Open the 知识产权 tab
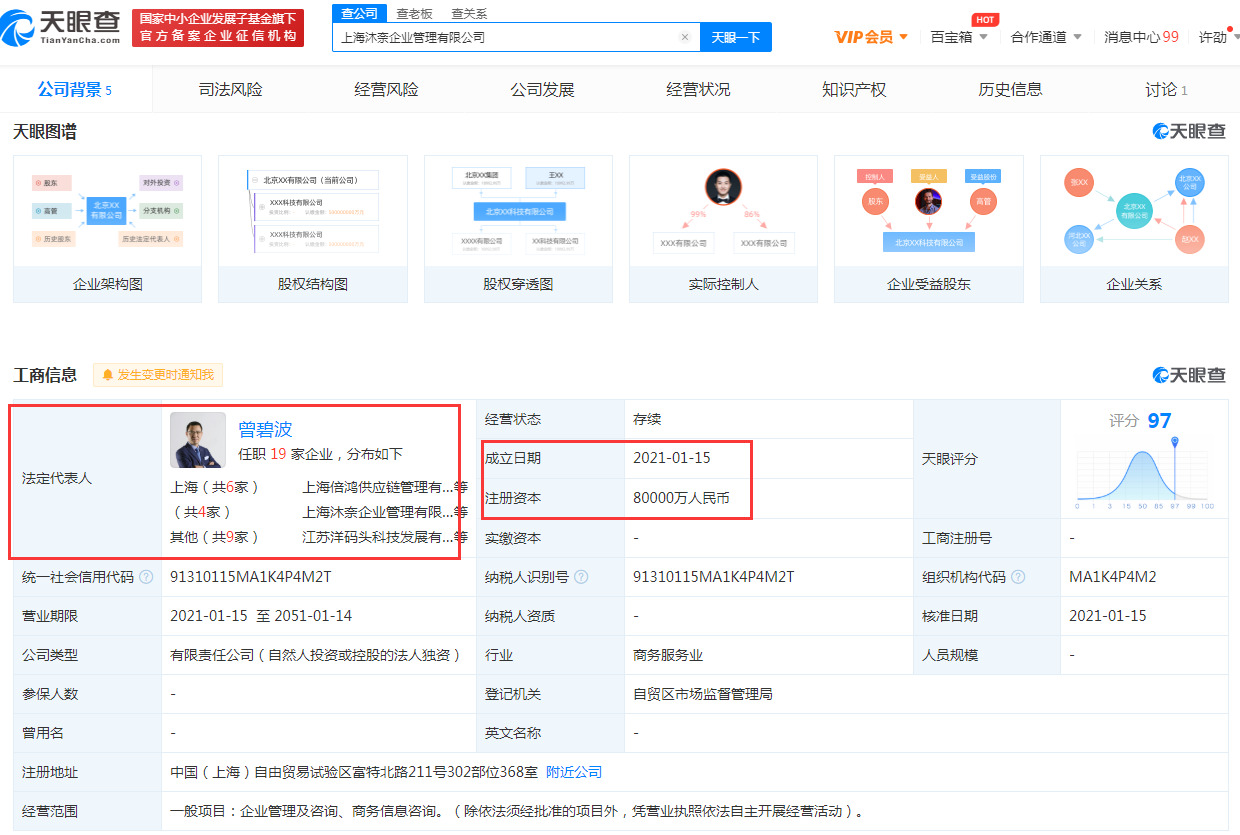This screenshot has height=835, width=1240. click(x=855, y=90)
